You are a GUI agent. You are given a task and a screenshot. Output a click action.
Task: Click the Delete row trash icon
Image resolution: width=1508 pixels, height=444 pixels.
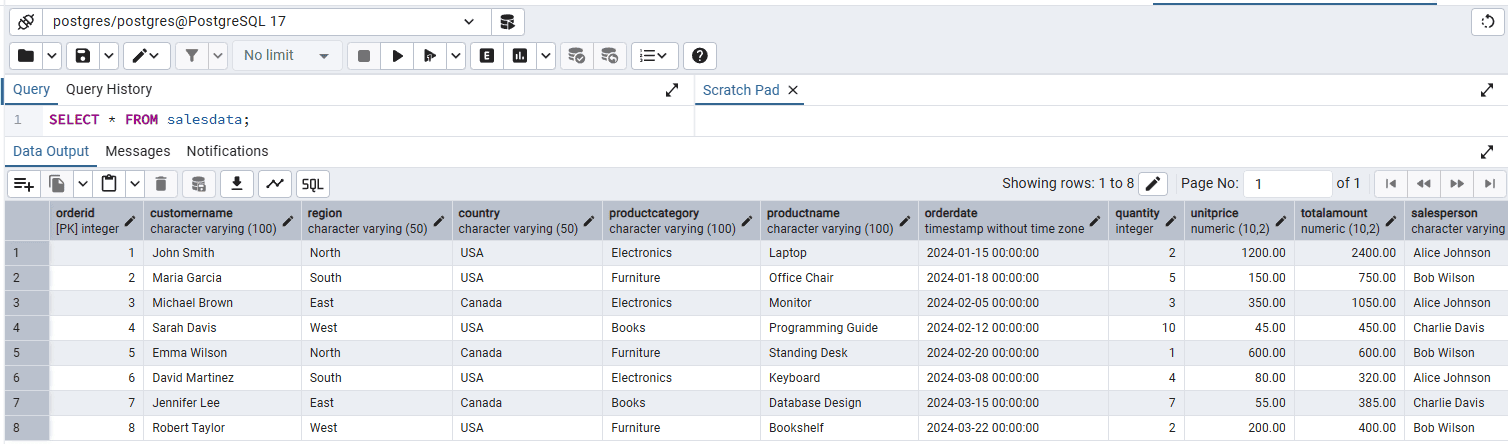point(161,184)
